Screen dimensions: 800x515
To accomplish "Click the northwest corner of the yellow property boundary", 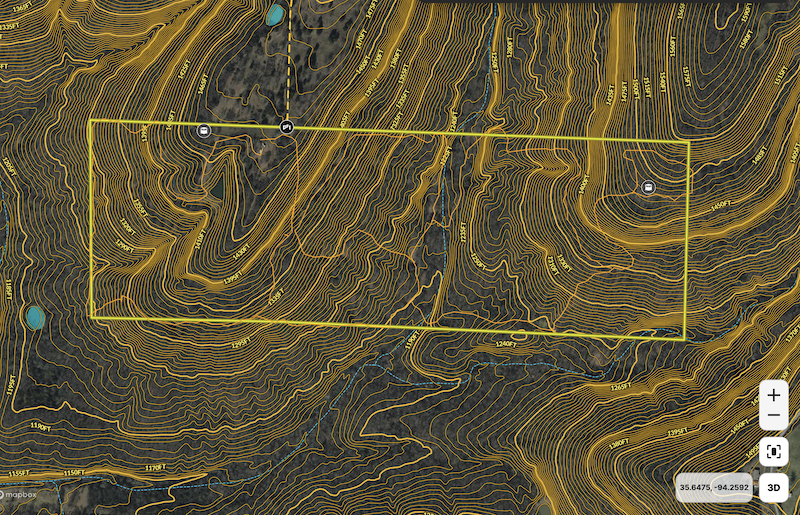I will (x=90, y=121).
